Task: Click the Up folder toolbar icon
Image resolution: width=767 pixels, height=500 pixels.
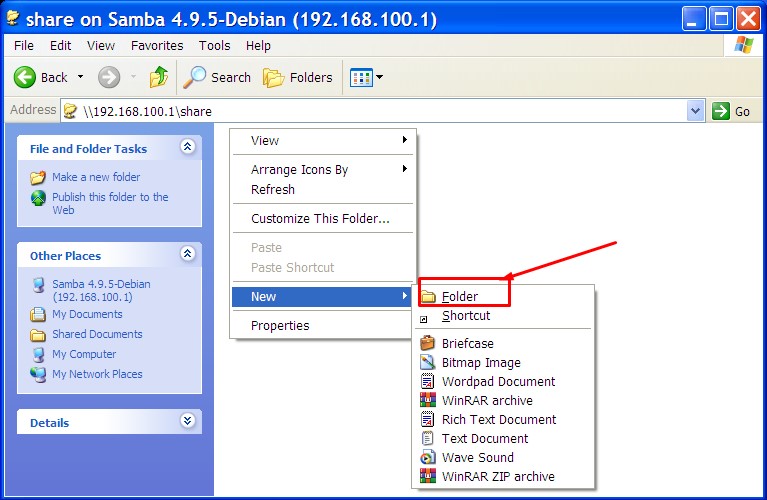Action: (158, 77)
